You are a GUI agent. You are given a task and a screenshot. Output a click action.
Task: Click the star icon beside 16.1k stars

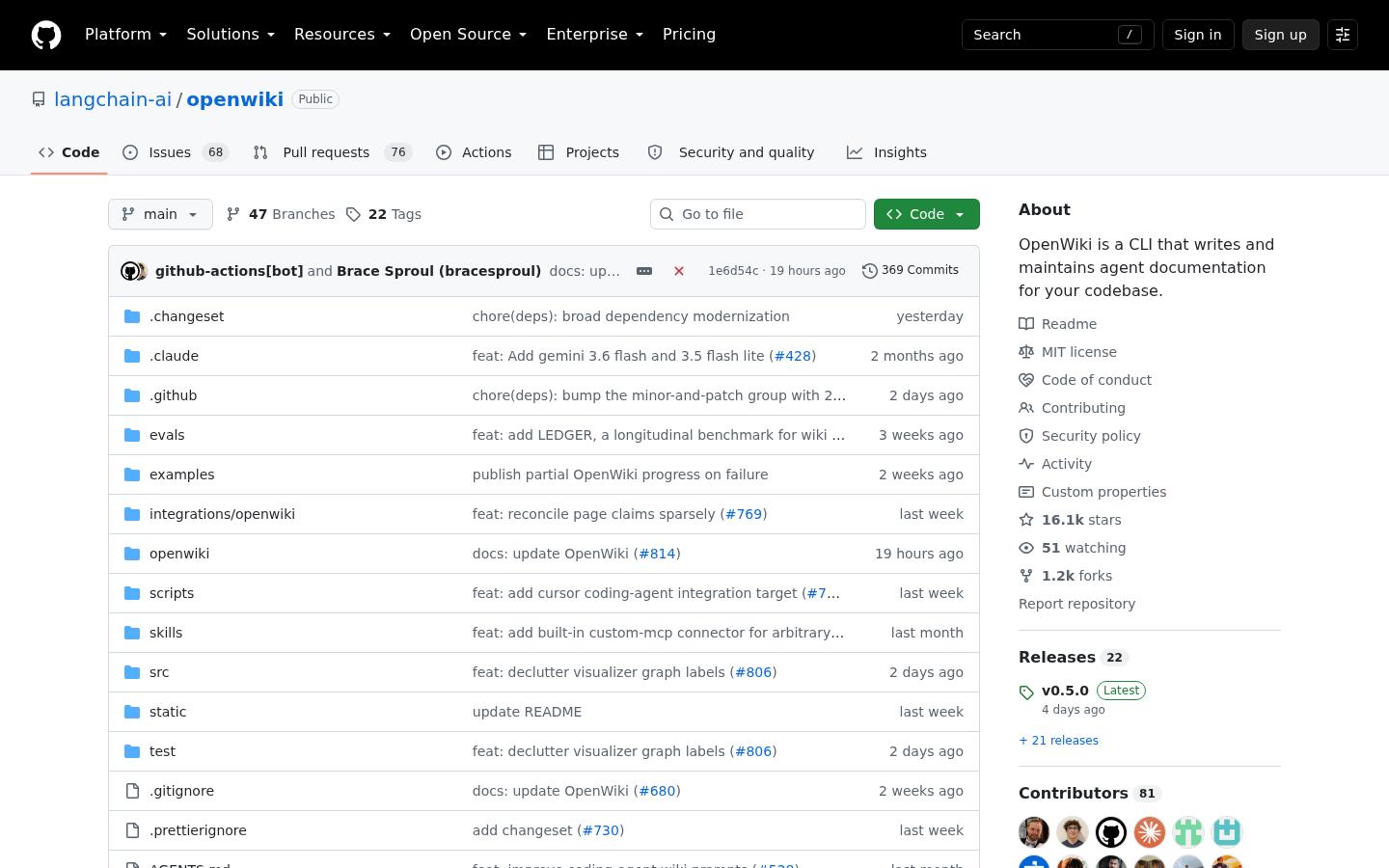[1026, 520]
